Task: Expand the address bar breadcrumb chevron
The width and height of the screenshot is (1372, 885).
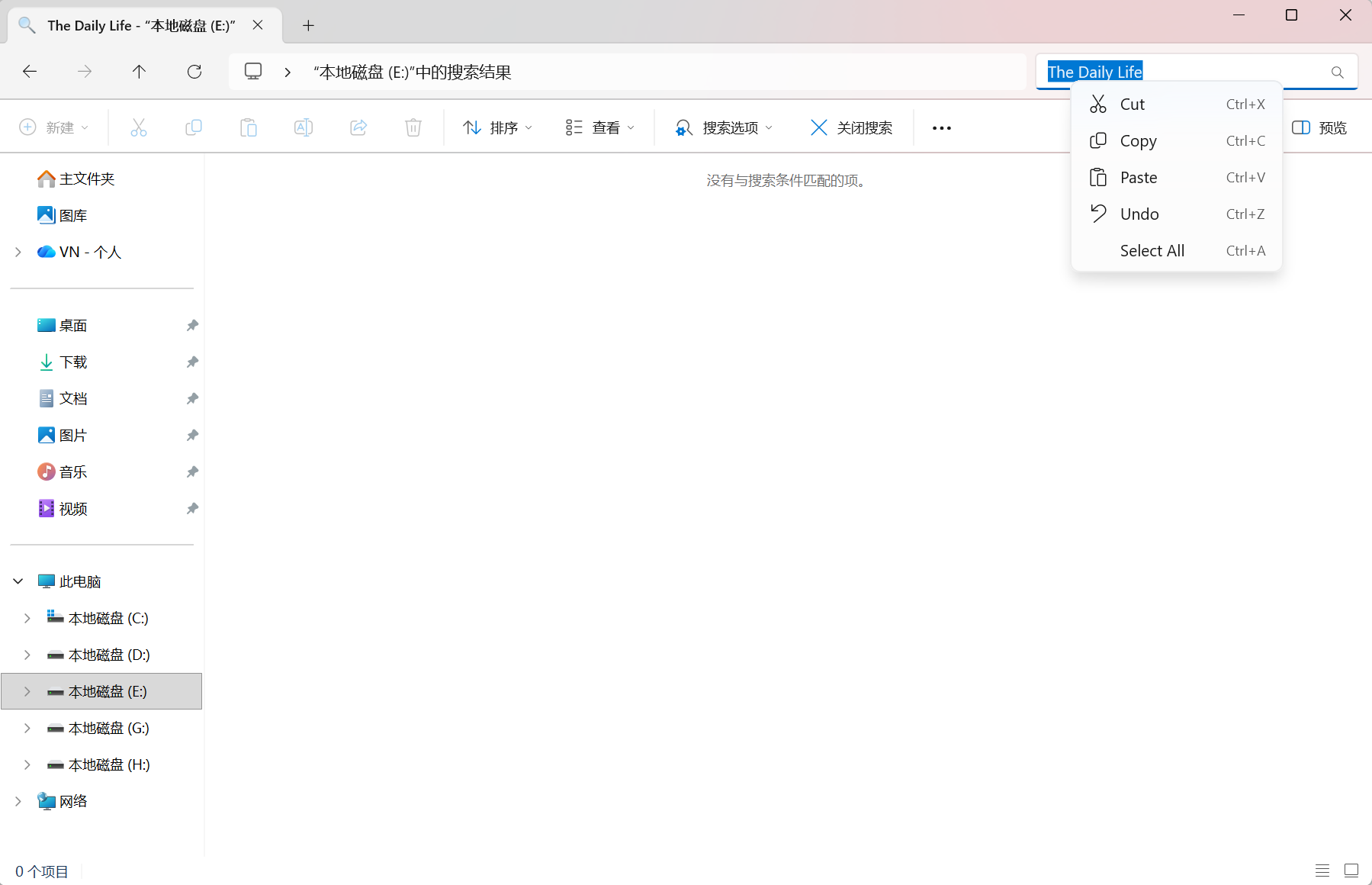Action: point(288,72)
